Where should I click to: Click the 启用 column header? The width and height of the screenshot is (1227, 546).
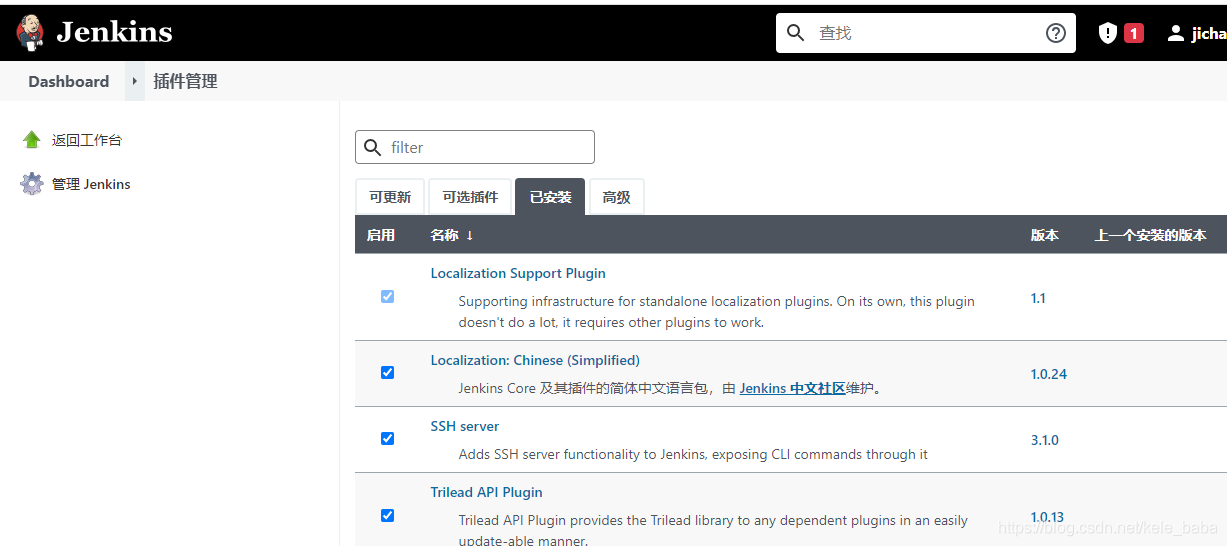pyautogui.click(x=381, y=235)
